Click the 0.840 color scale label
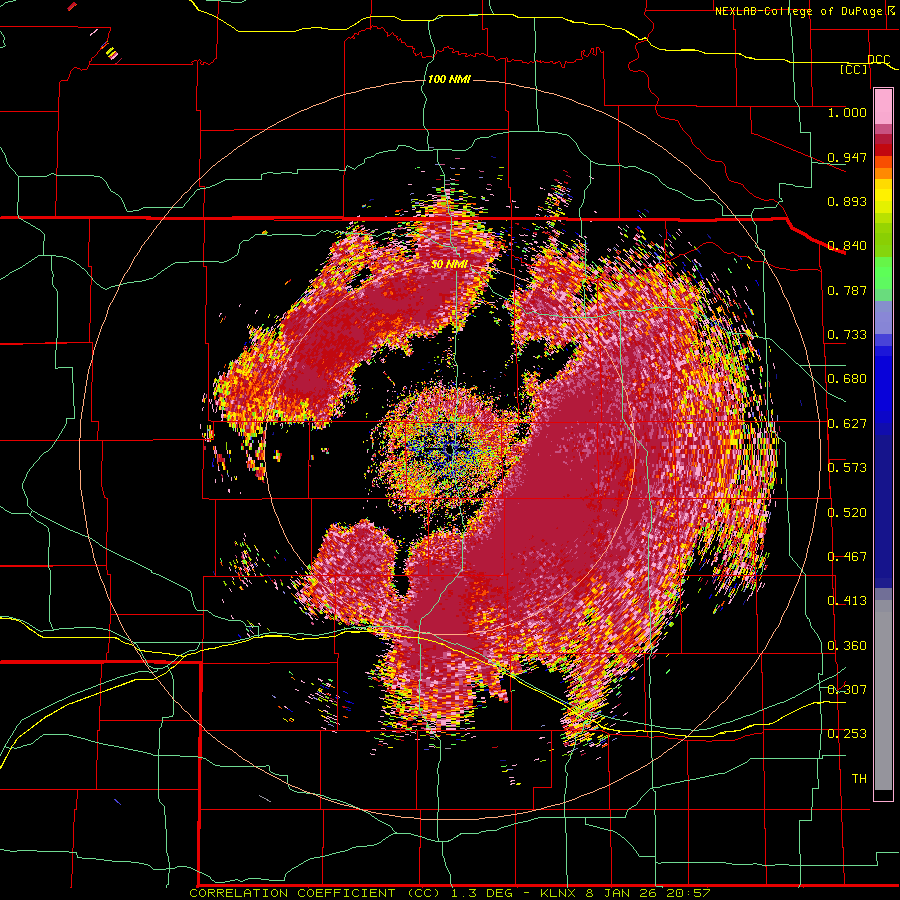Viewport: 900px width, 900px height. tap(847, 246)
